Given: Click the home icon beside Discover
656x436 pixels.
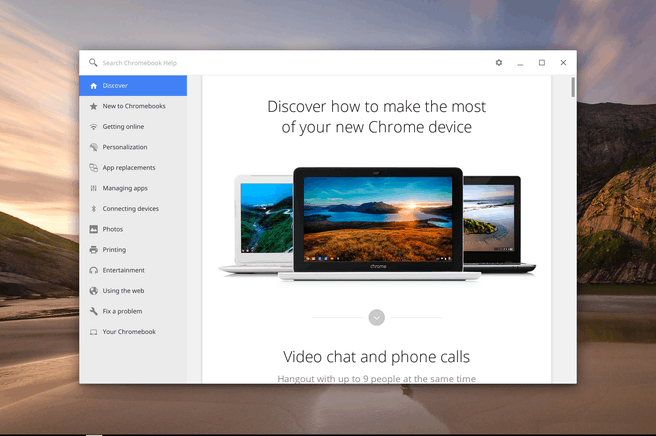Looking at the screenshot, I should 93,86.
